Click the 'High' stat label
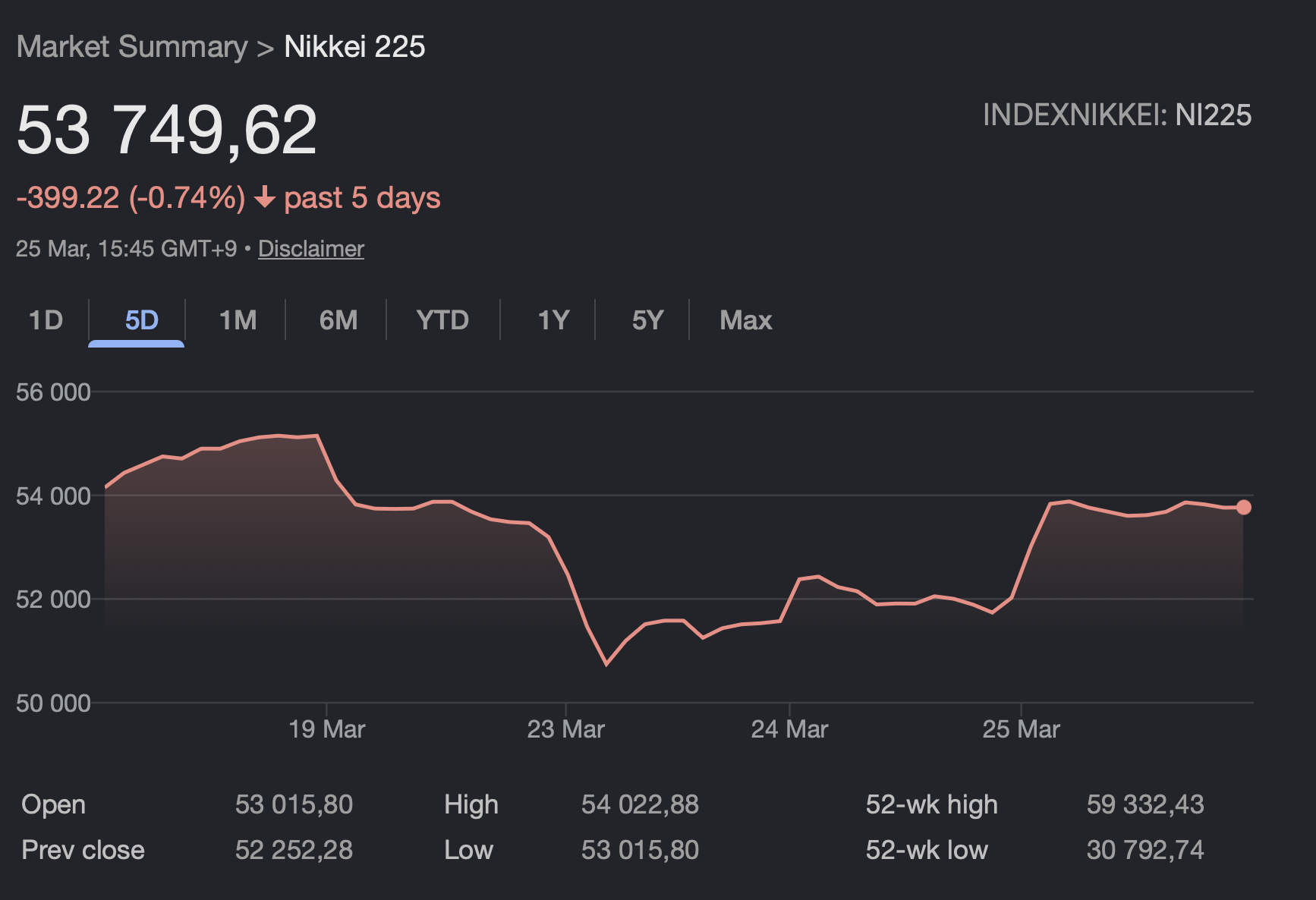Image resolution: width=1316 pixels, height=900 pixels. point(471,804)
